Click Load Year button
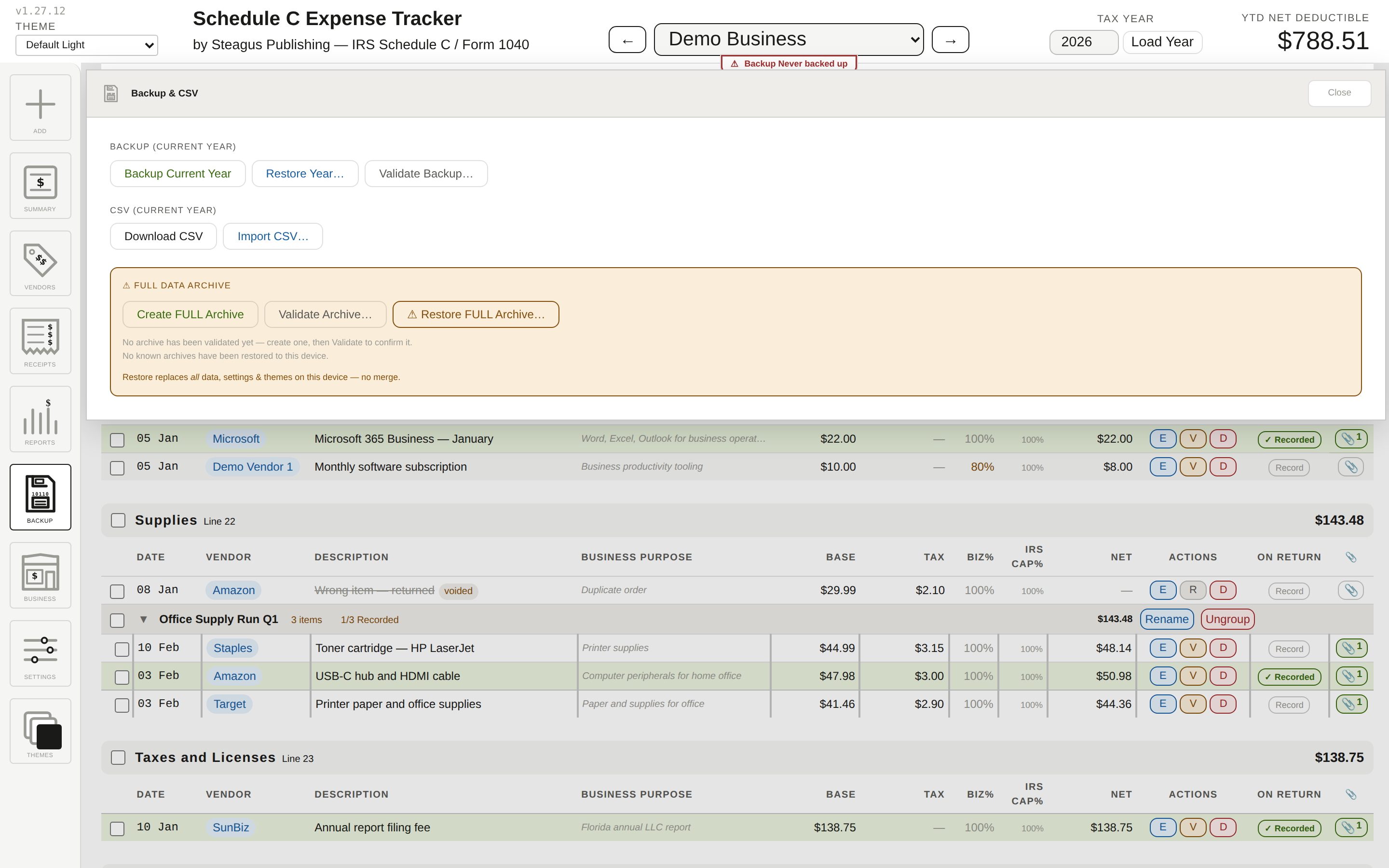This screenshot has height=868, width=1389. [1162, 42]
